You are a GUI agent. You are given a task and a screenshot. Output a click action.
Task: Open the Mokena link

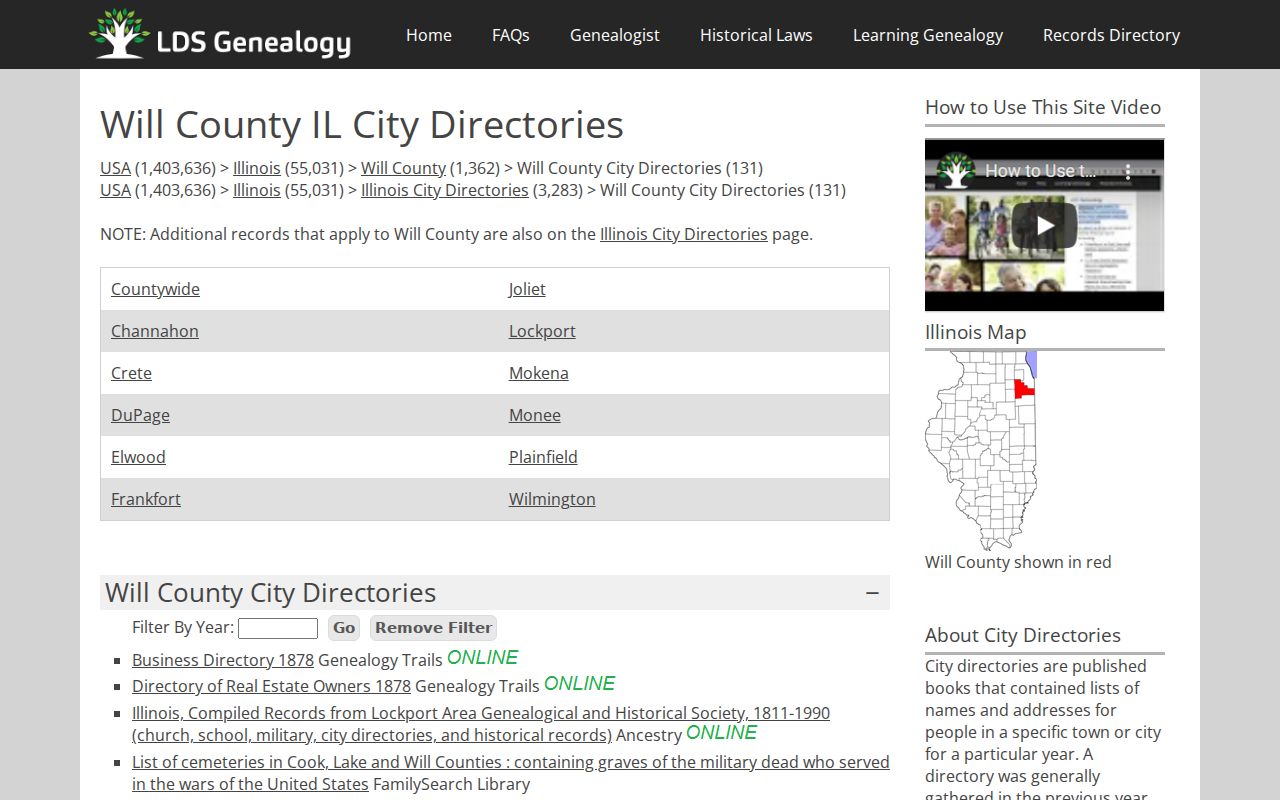pyautogui.click(x=539, y=373)
